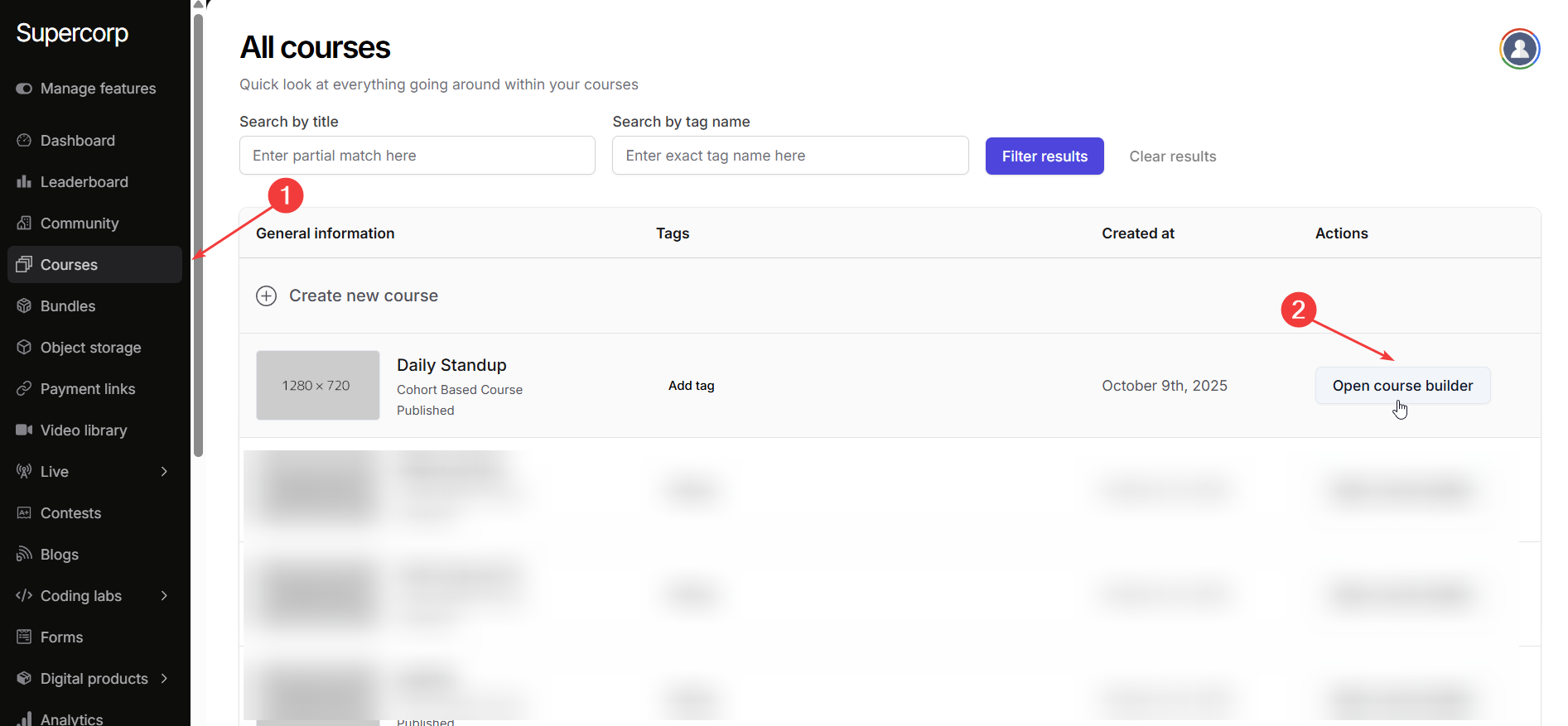This screenshot has width=1568, height=726.
Task: Open the Leaderboard bar chart icon
Action: tap(24, 182)
